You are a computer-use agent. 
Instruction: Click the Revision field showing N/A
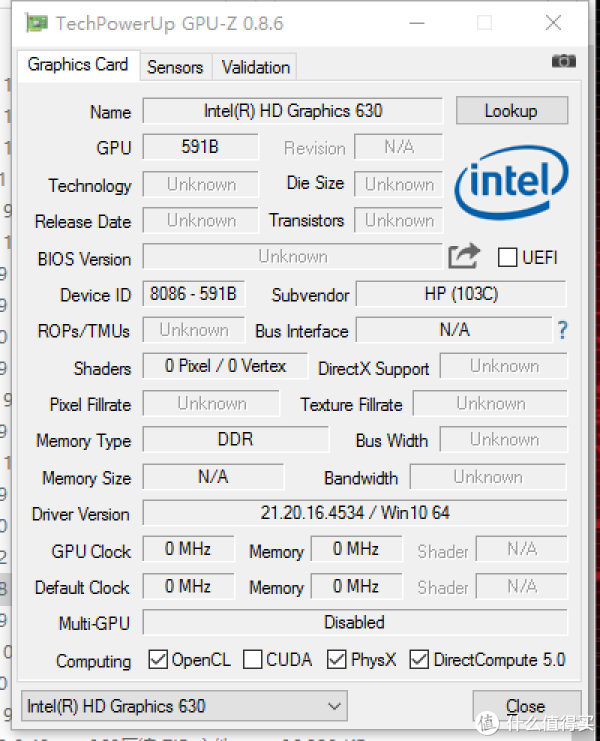pyautogui.click(x=399, y=147)
